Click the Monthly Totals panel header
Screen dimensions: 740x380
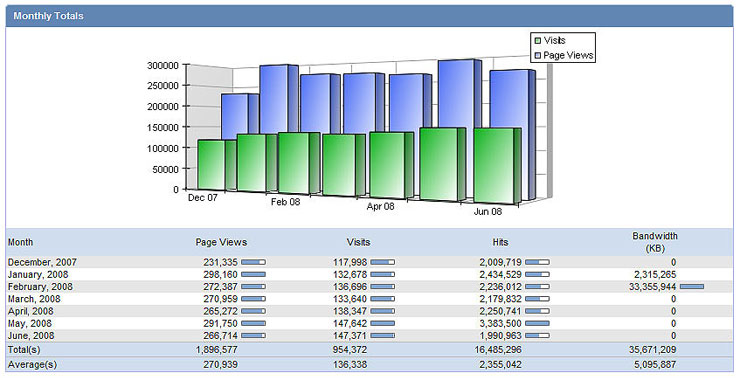tap(370, 16)
